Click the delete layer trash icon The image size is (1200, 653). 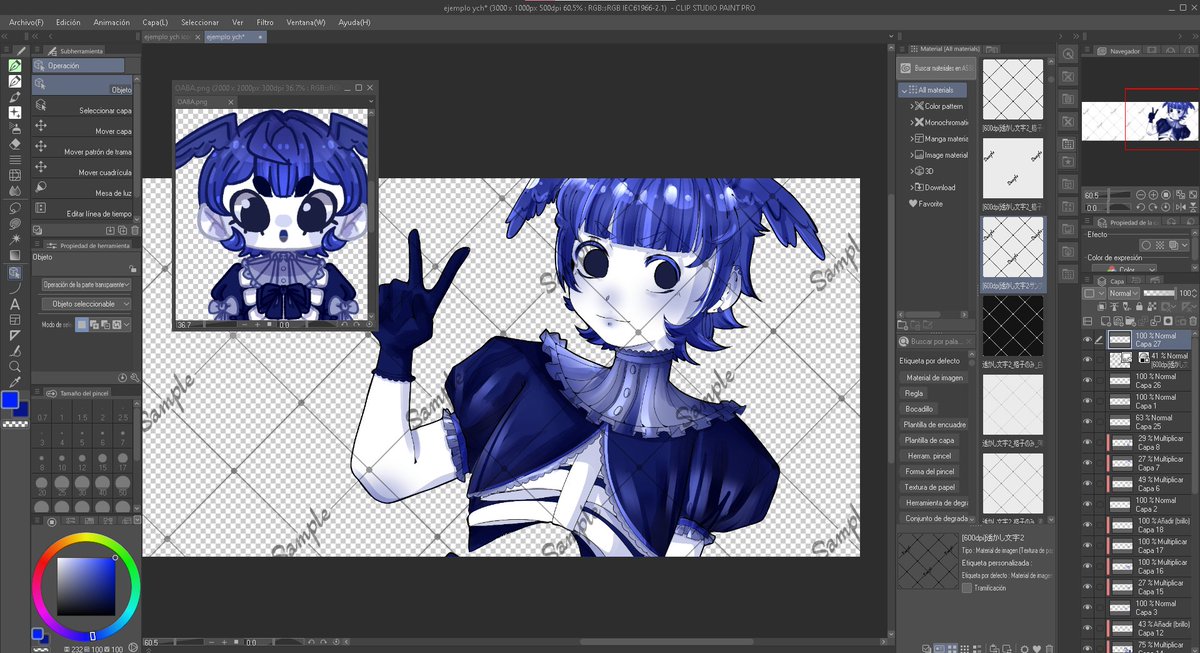pos(1191,321)
